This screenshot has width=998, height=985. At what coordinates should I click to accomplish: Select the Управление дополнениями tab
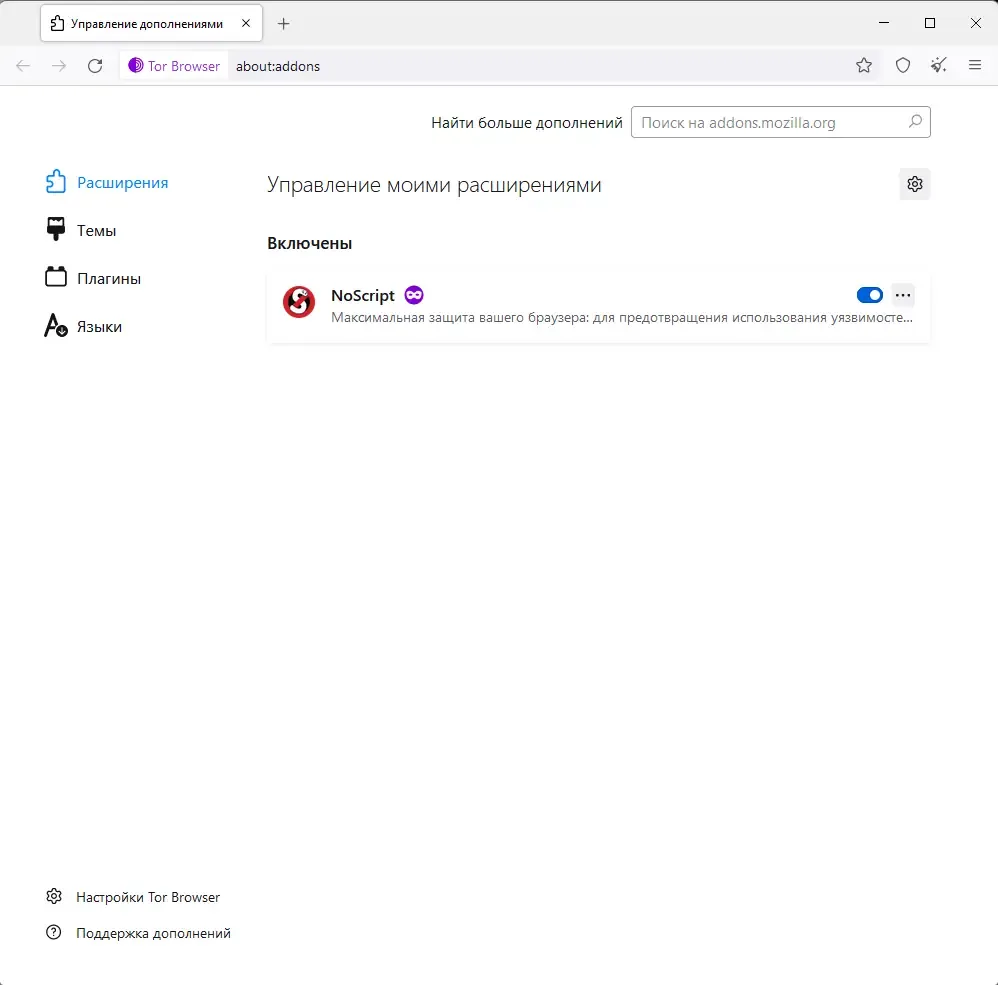(151, 23)
